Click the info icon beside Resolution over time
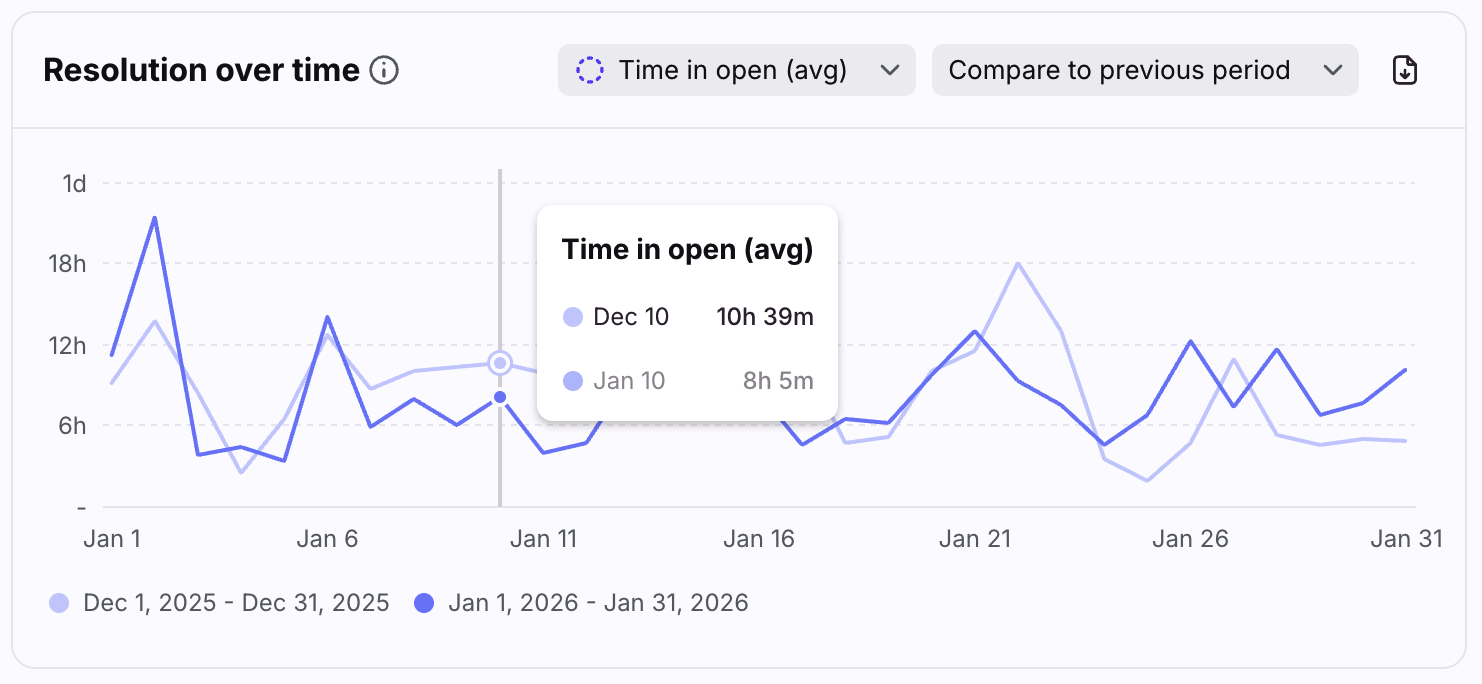Image resolution: width=1482 pixels, height=684 pixels. tap(384, 71)
